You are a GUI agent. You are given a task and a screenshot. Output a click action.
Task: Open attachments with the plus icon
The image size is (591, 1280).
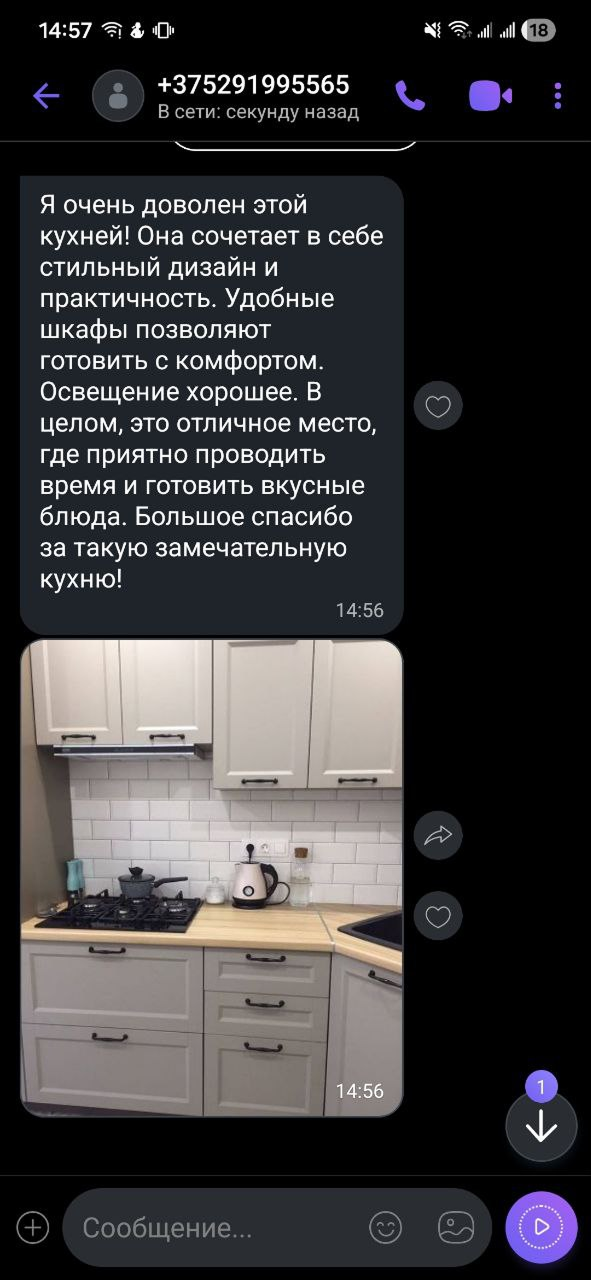(33, 1227)
